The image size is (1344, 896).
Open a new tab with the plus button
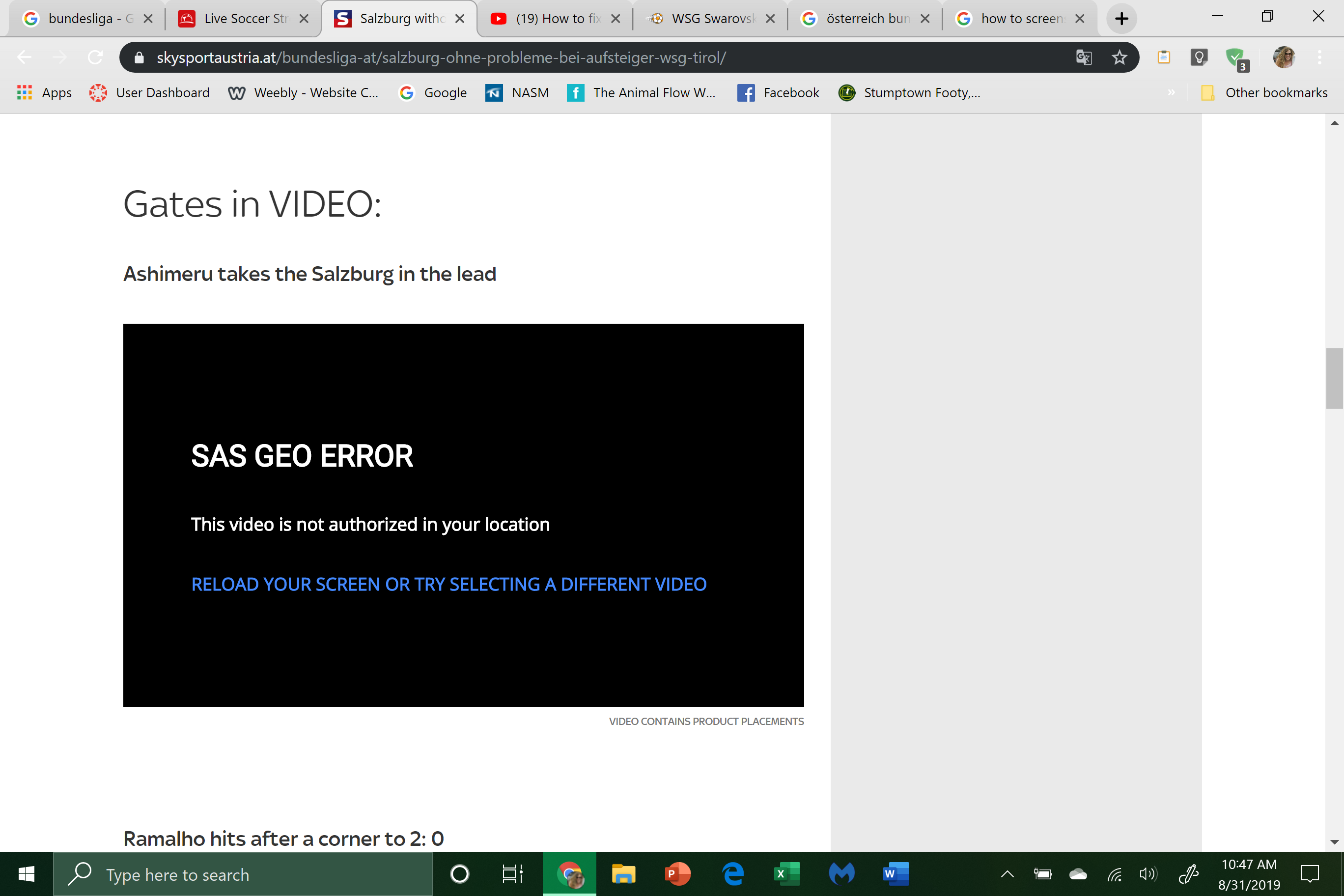(1121, 18)
